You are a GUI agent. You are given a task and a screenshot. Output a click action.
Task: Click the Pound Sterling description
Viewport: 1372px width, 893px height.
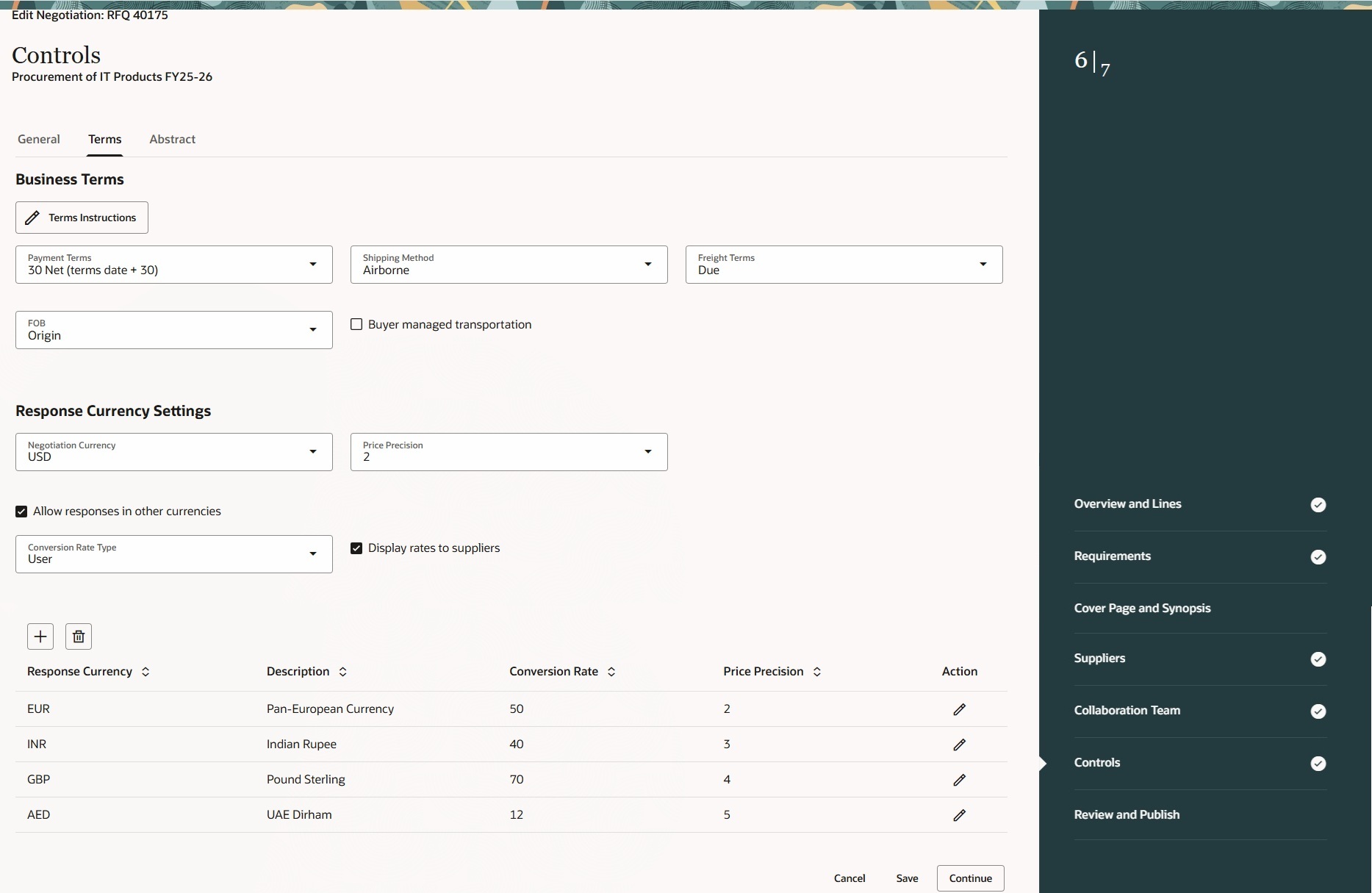[x=306, y=780]
